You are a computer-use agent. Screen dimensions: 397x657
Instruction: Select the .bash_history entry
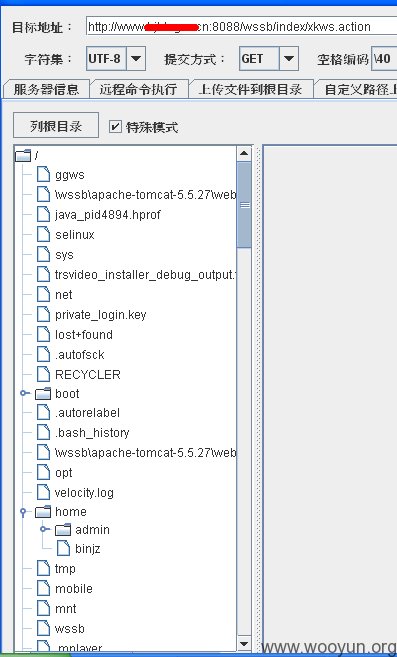point(92,433)
